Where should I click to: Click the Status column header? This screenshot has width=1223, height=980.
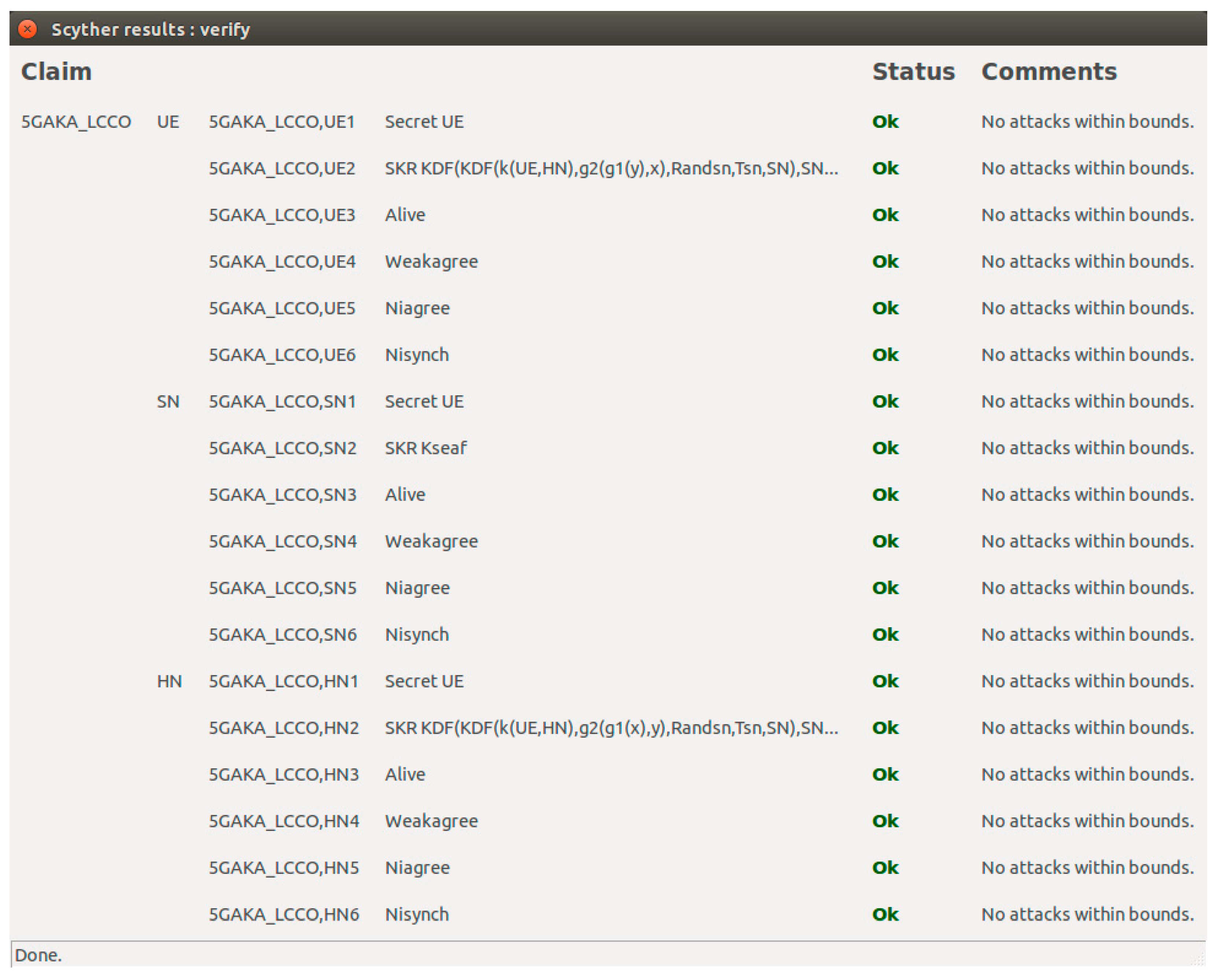[913, 72]
